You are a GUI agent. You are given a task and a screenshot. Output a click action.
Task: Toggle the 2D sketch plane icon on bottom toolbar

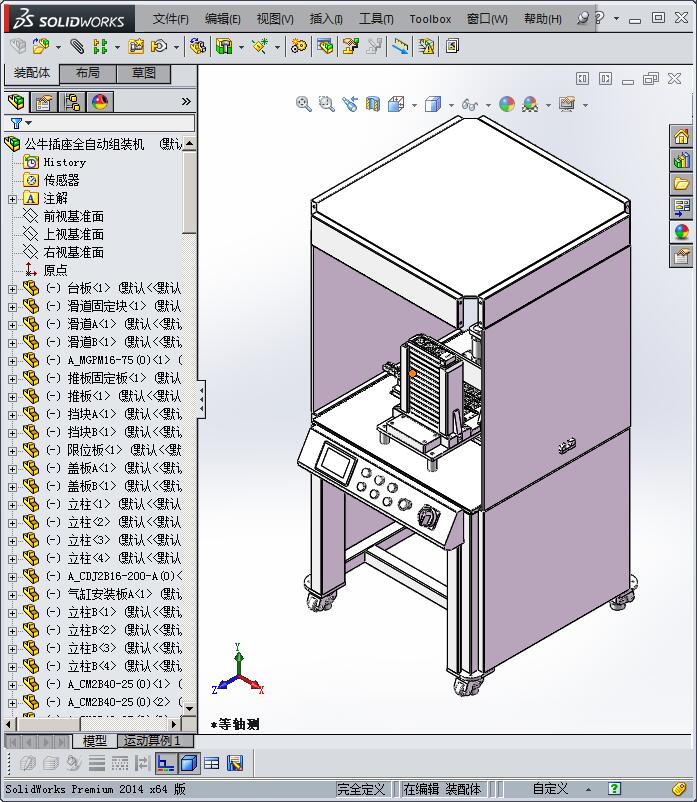165,764
